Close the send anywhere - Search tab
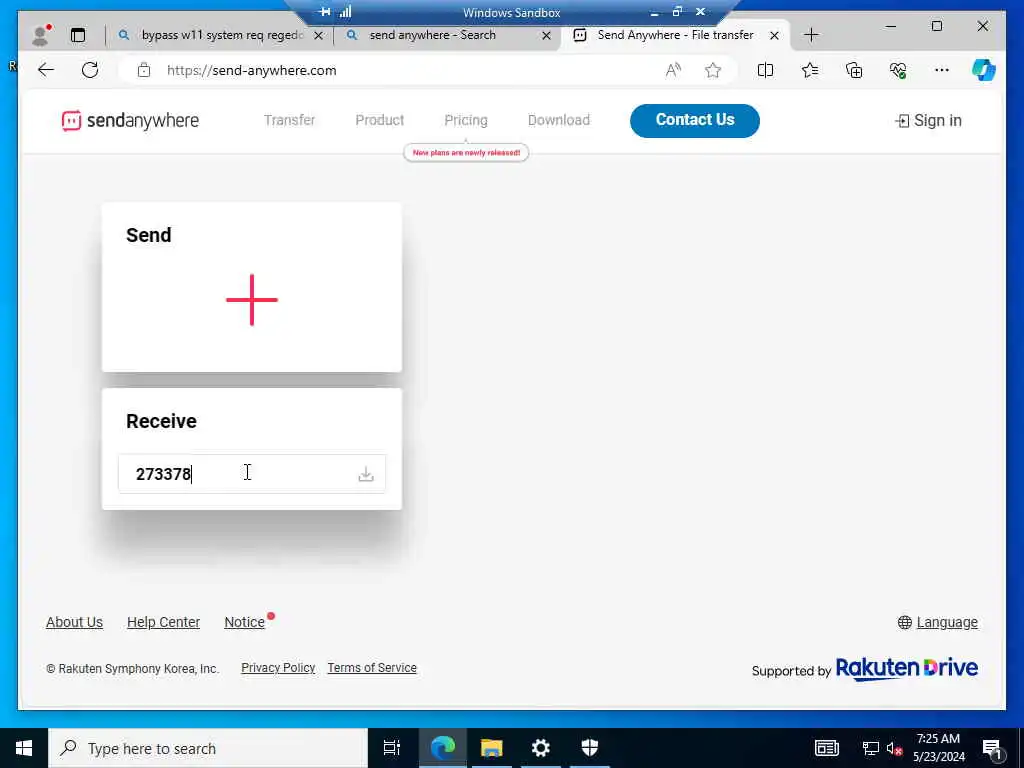Screen dimensions: 1024x768 [547, 35]
